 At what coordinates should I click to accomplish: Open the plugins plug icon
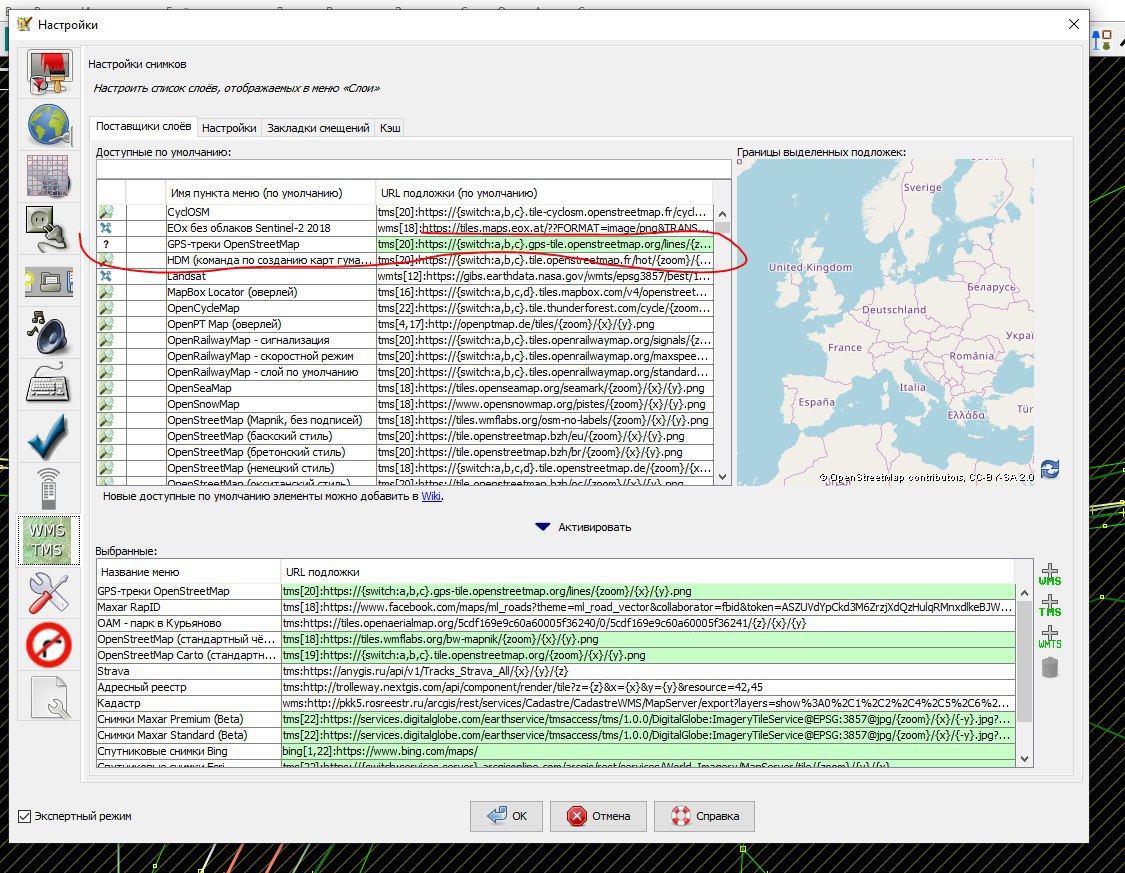tap(49, 229)
